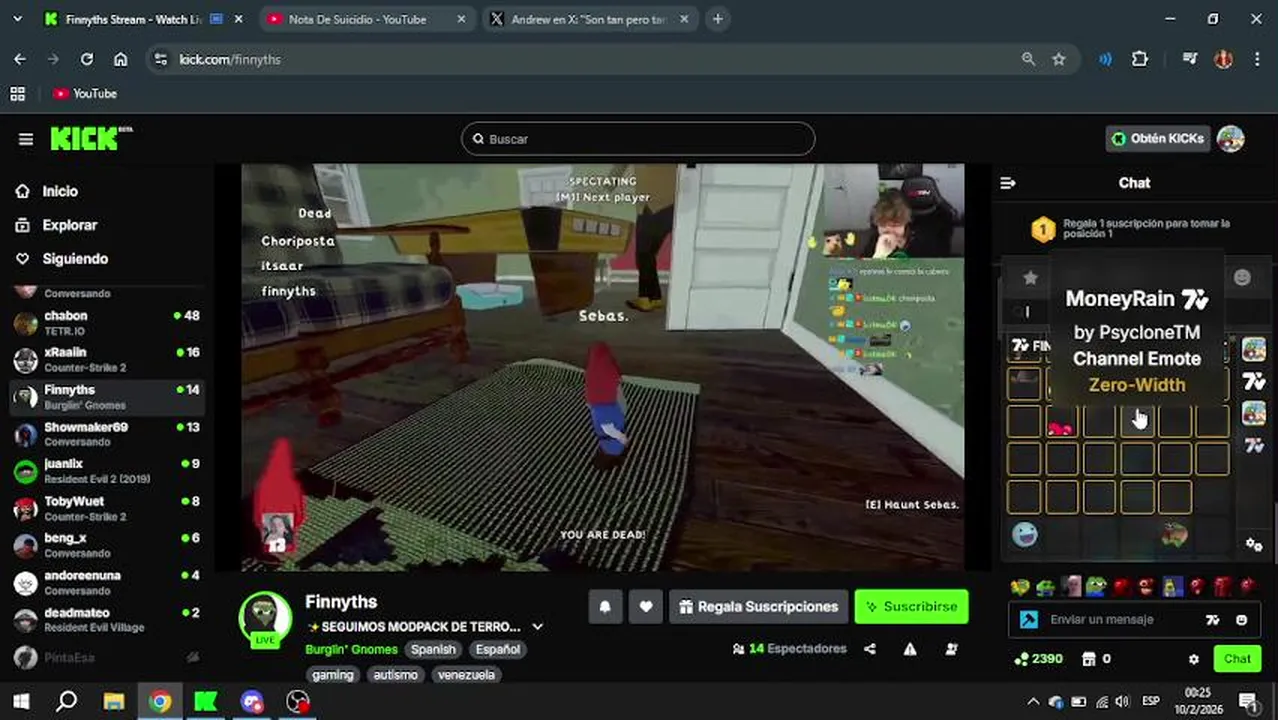Follow Finnyths with the heart icon
This screenshot has width=1278, height=720.
coord(646,607)
